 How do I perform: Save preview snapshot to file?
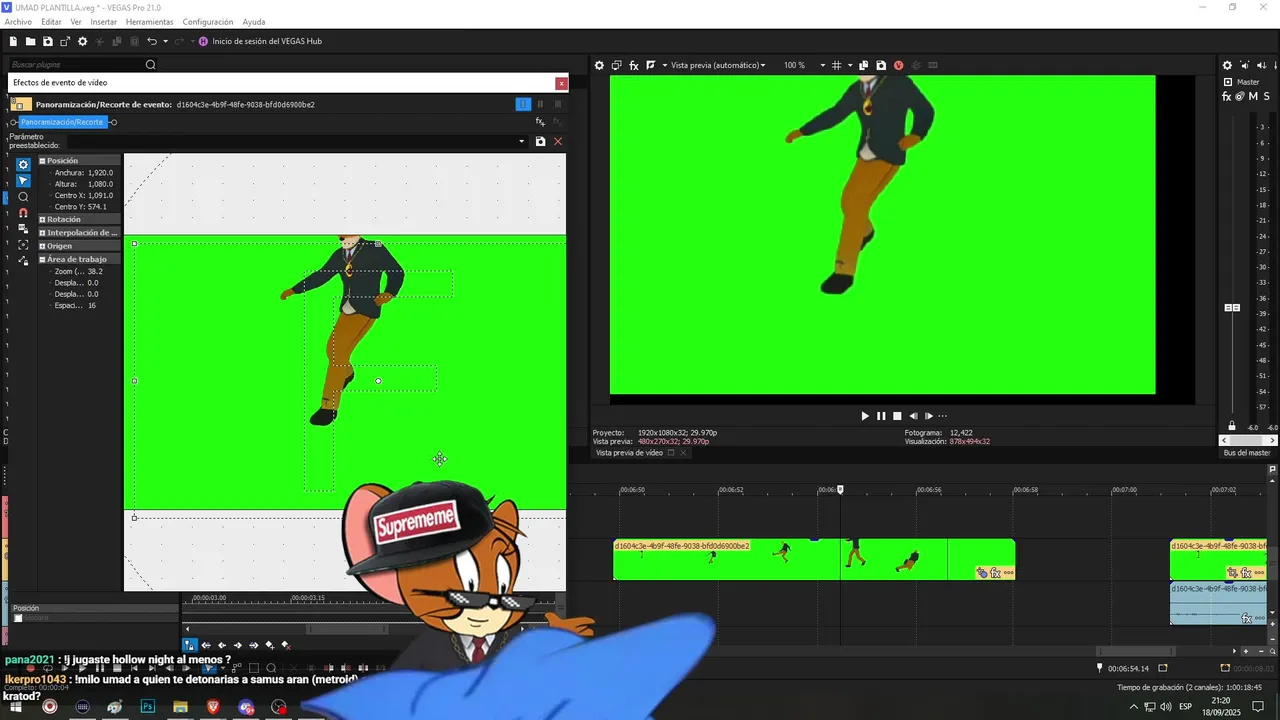[881, 65]
